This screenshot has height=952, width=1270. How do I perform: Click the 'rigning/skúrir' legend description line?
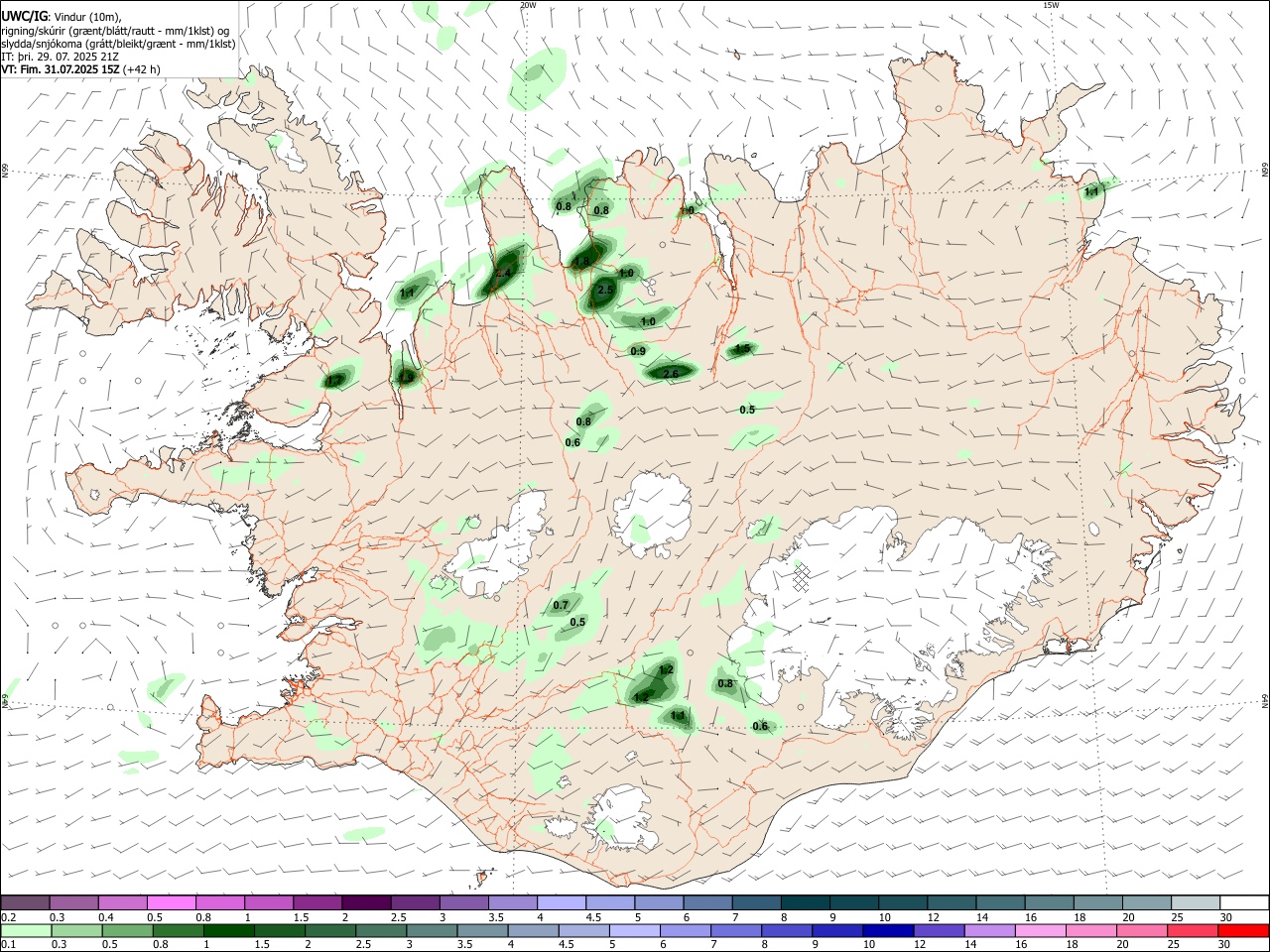pyautogui.click(x=115, y=31)
